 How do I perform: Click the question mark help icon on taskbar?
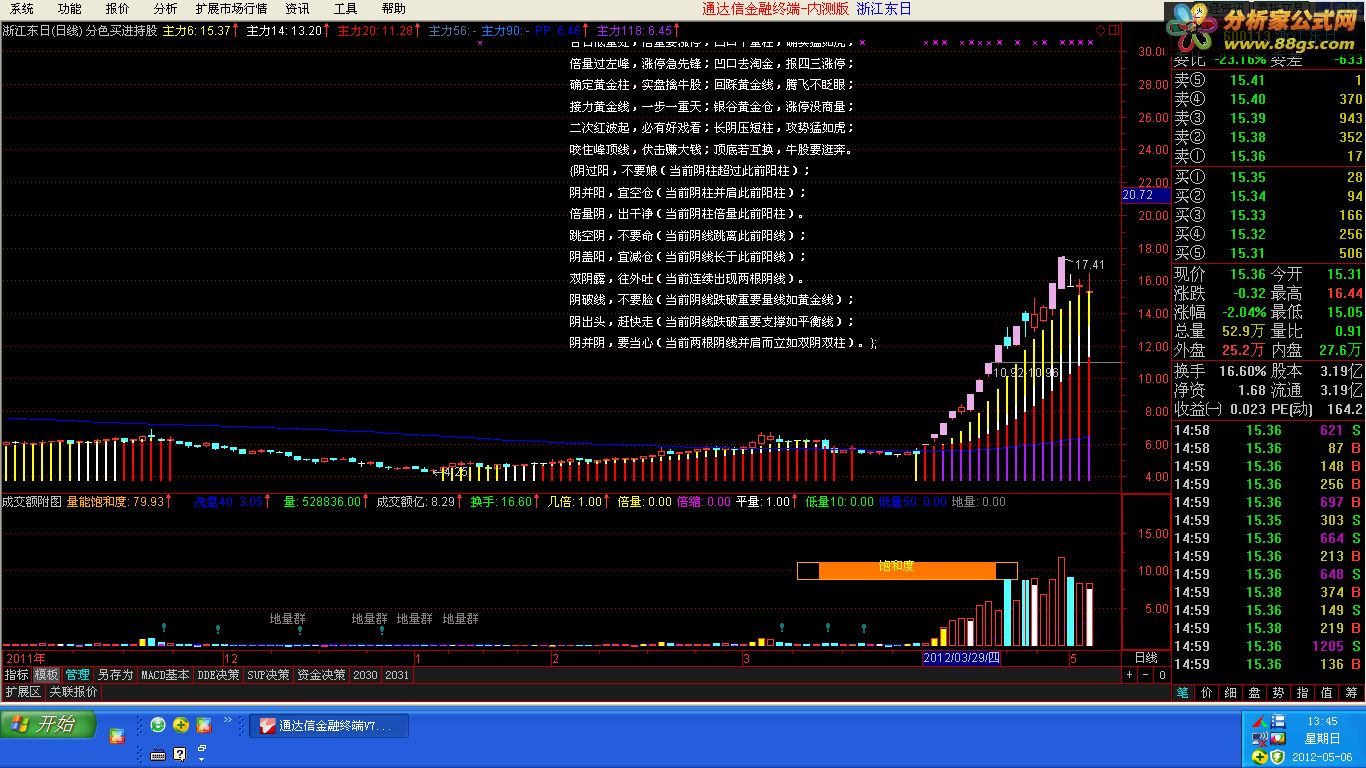tap(181, 754)
